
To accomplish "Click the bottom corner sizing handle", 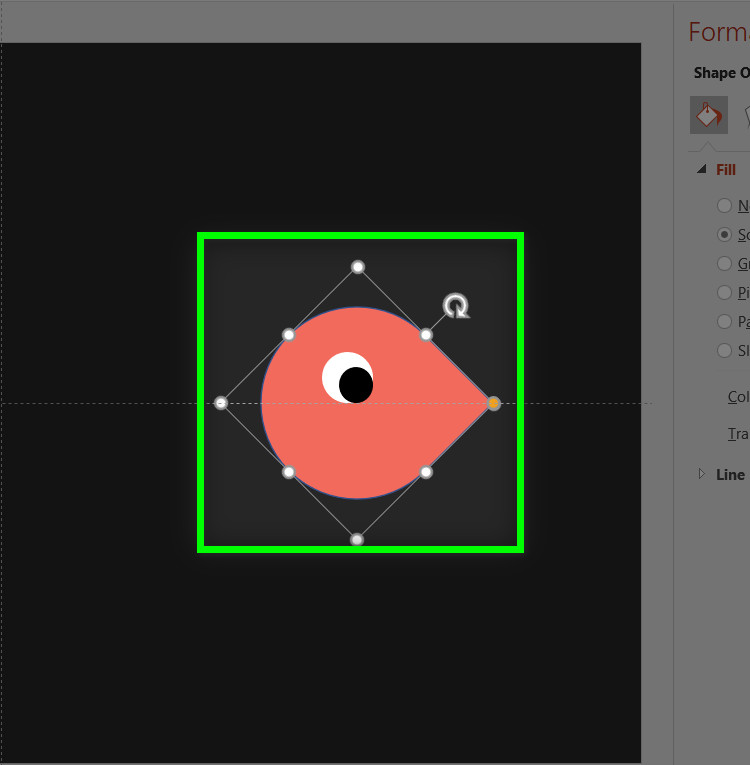I will (357, 540).
